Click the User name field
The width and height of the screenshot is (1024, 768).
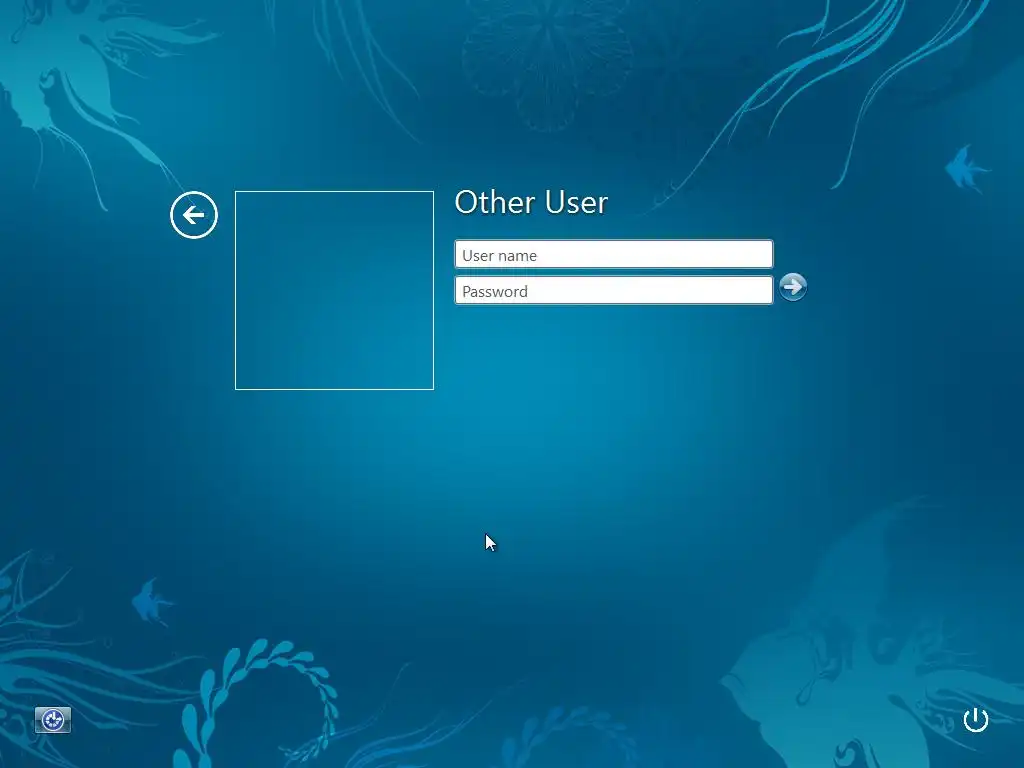pyautogui.click(x=614, y=255)
